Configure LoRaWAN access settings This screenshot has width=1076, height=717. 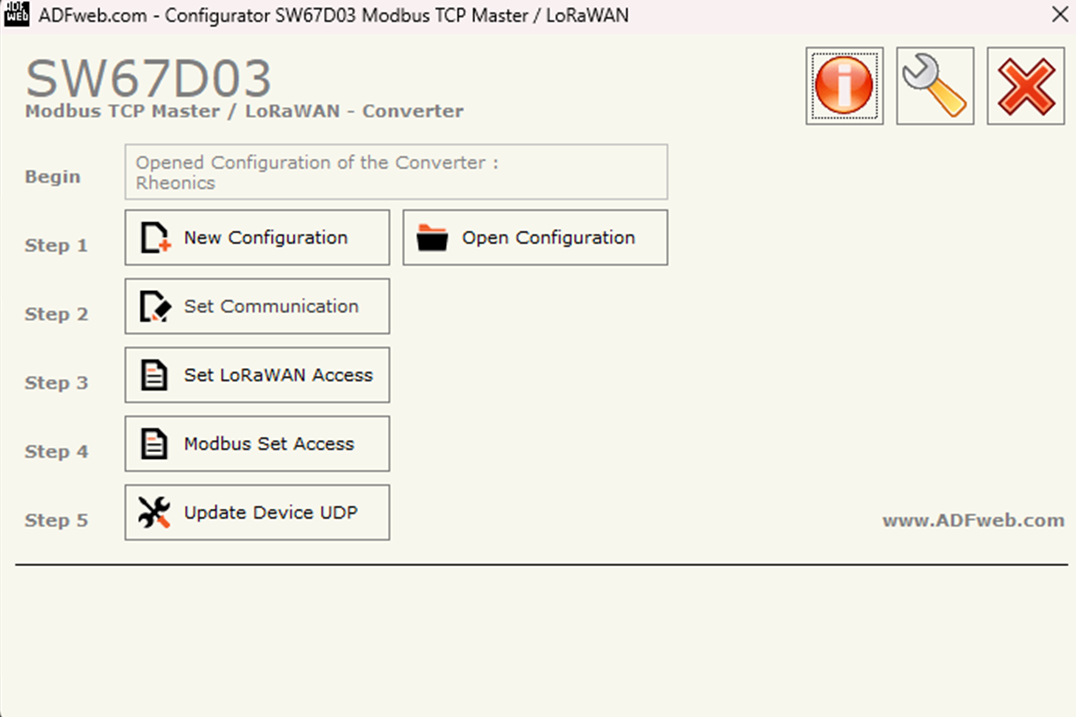(x=256, y=374)
